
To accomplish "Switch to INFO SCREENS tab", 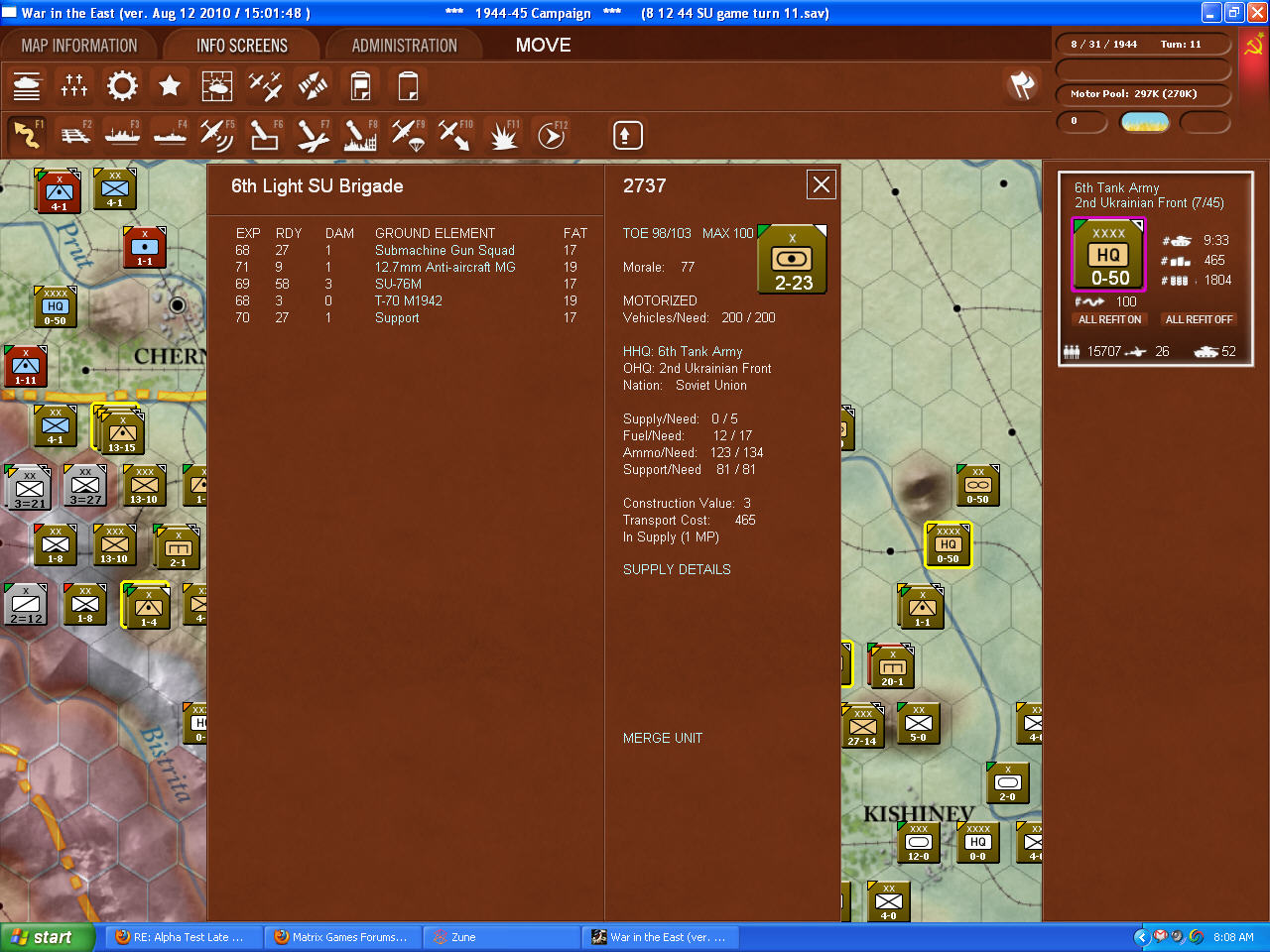I will coord(242,46).
